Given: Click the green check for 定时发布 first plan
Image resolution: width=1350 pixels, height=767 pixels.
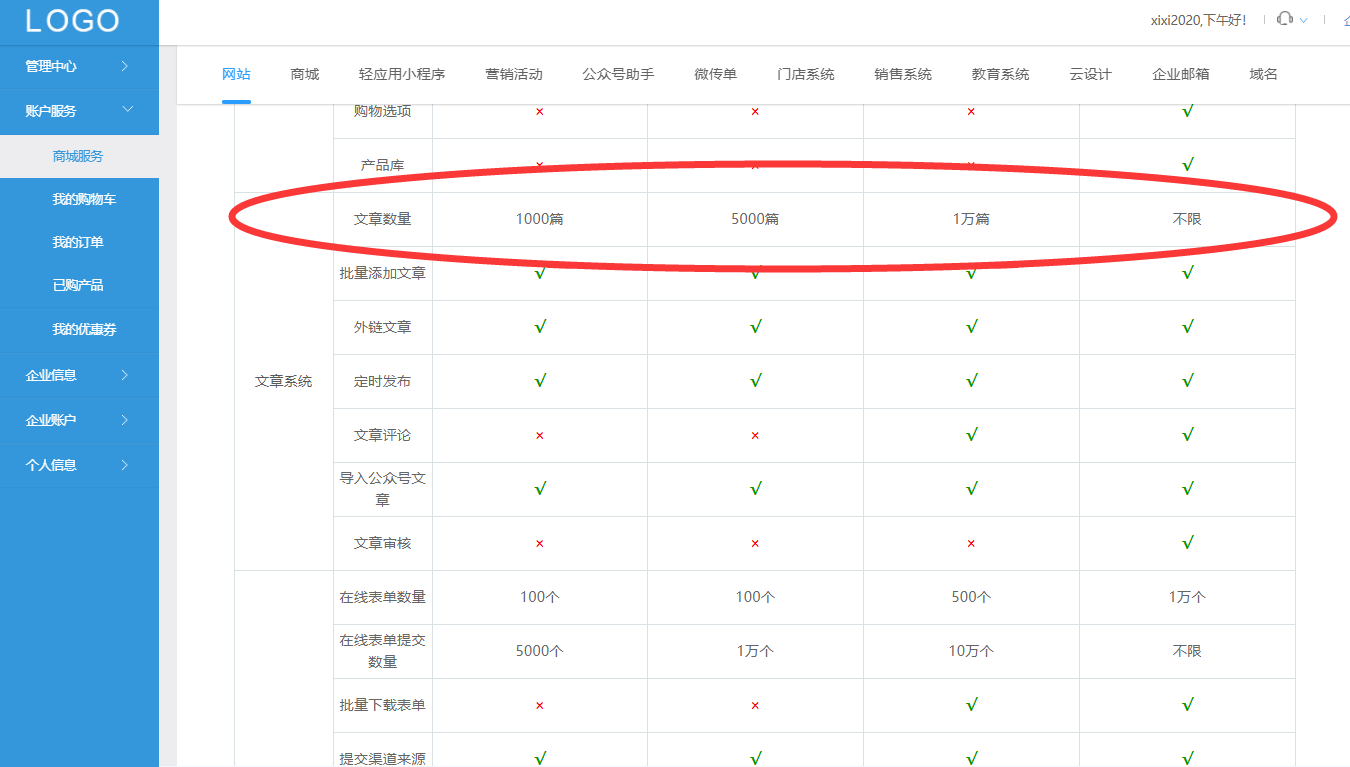Looking at the screenshot, I should (540, 380).
